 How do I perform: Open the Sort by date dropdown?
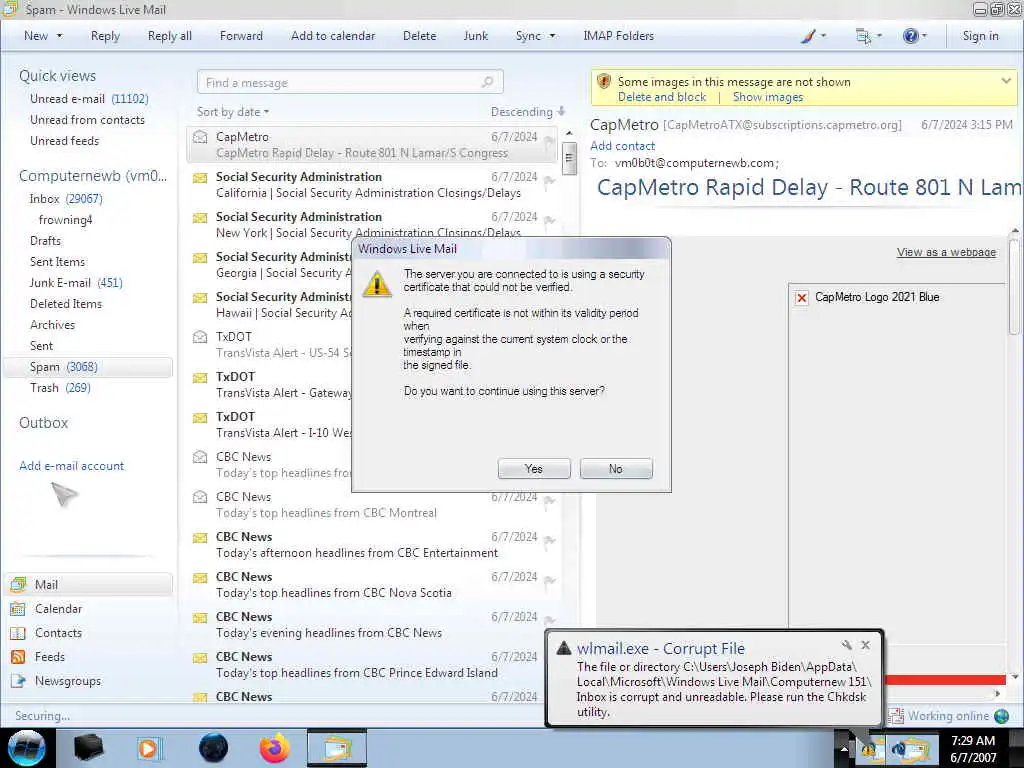click(232, 112)
